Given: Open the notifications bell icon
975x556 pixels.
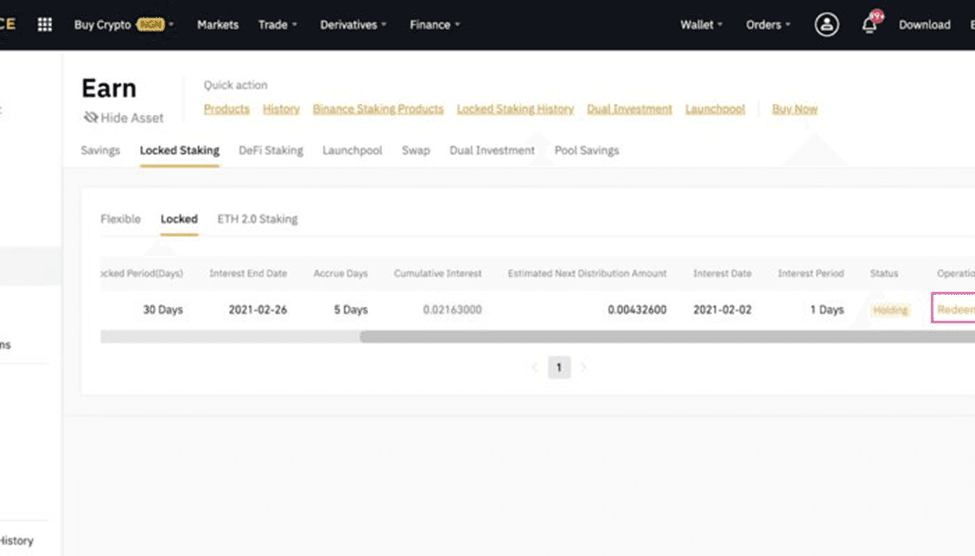Looking at the screenshot, I should 869,25.
